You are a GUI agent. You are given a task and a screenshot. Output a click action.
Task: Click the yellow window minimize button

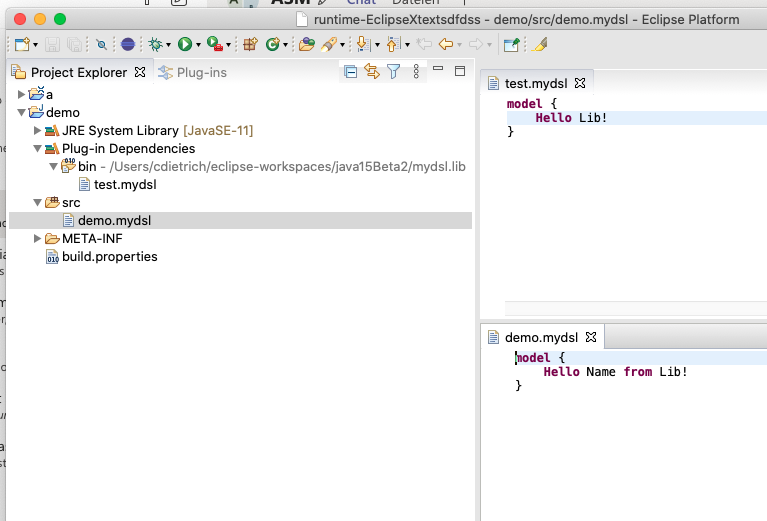tap(40, 19)
